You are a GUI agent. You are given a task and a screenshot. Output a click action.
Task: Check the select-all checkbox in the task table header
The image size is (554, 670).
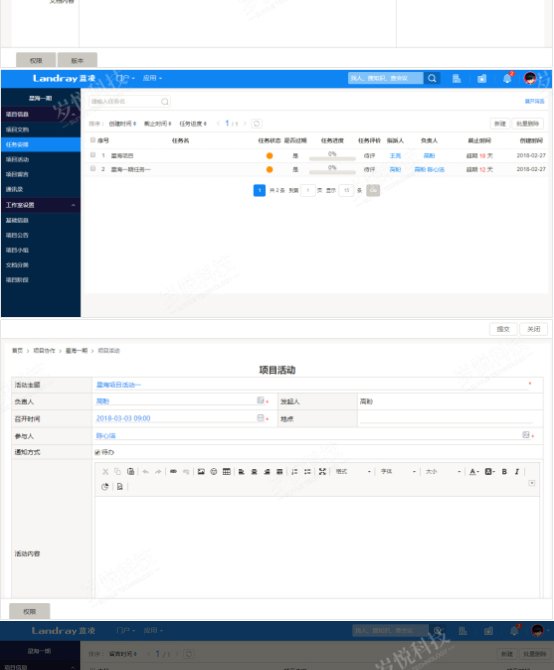pos(93,140)
